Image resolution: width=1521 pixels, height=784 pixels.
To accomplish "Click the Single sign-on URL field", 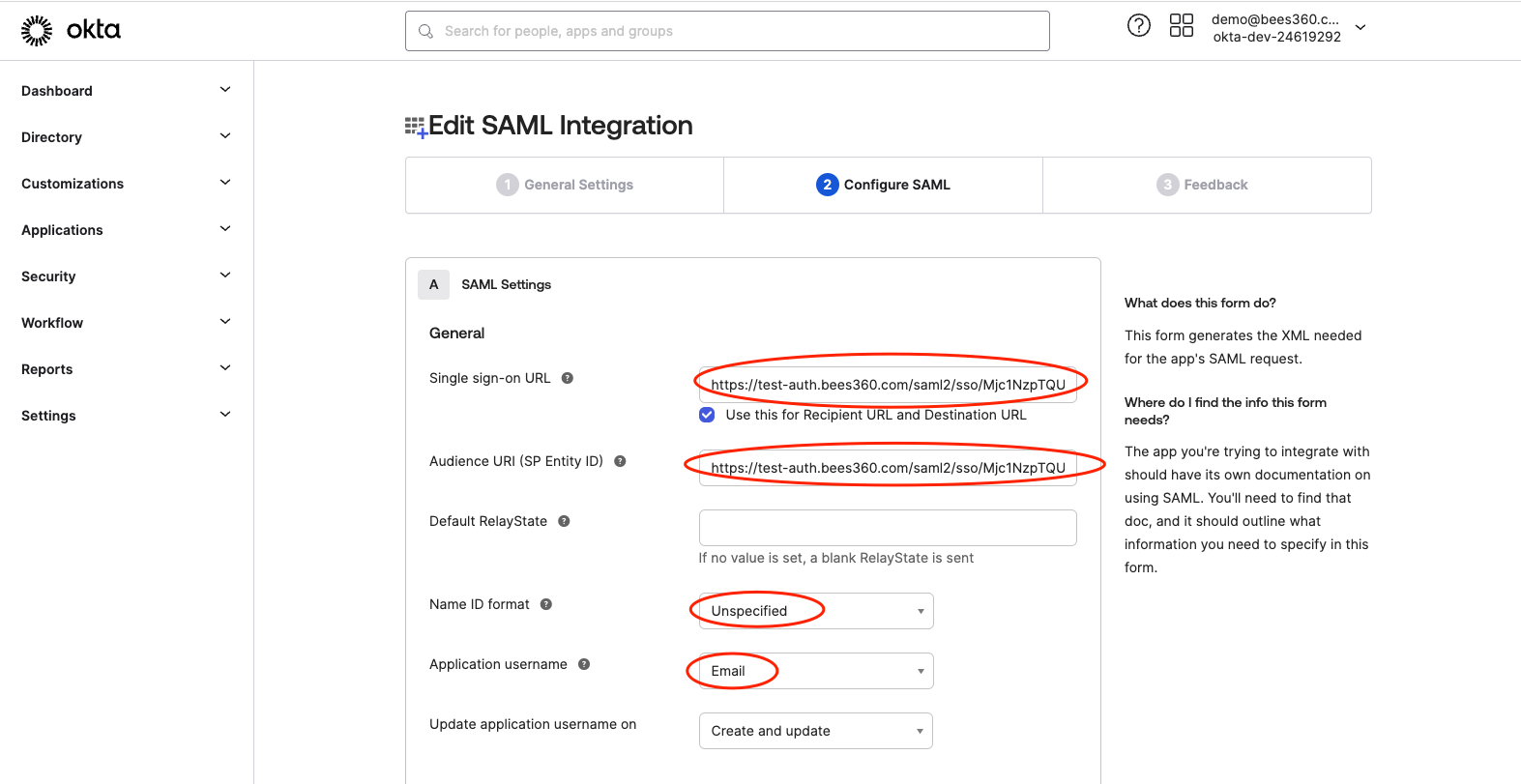I will 888,385.
